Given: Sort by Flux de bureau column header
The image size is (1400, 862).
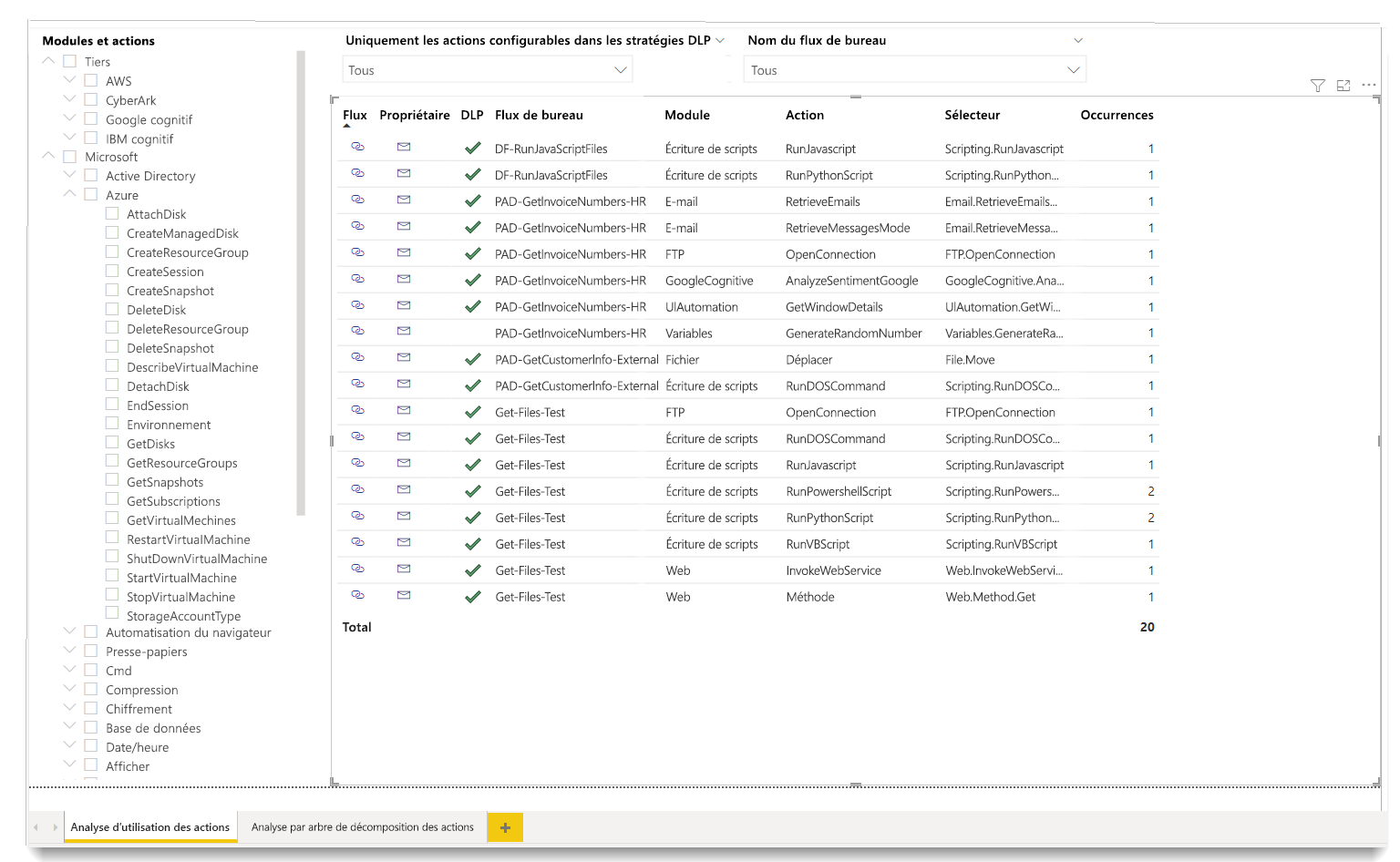Looking at the screenshot, I should click(x=539, y=115).
